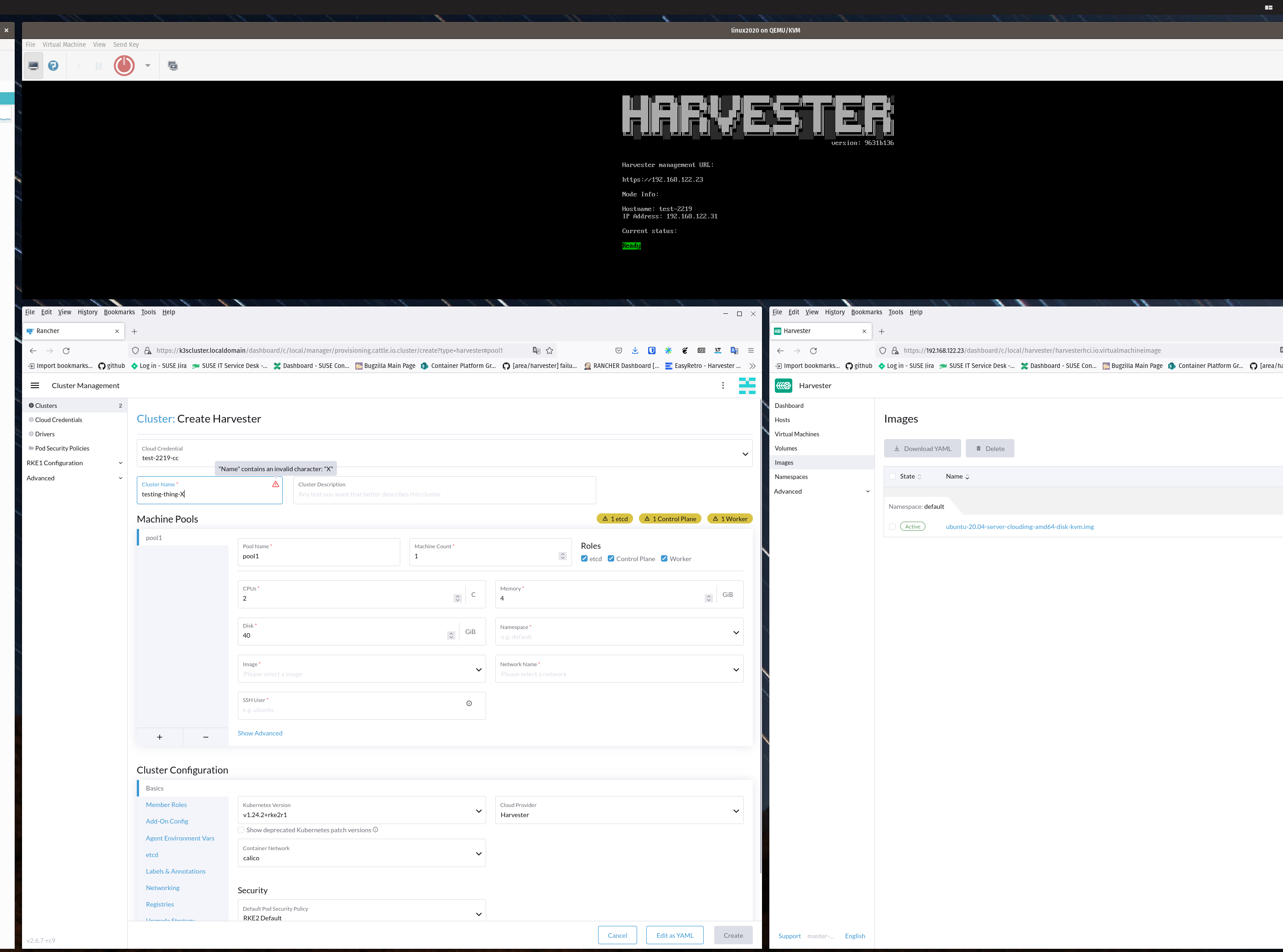Click the red power off icon in virt-manager toolbar
1283x952 pixels.
pyautogui.click(x=123, y=65)
